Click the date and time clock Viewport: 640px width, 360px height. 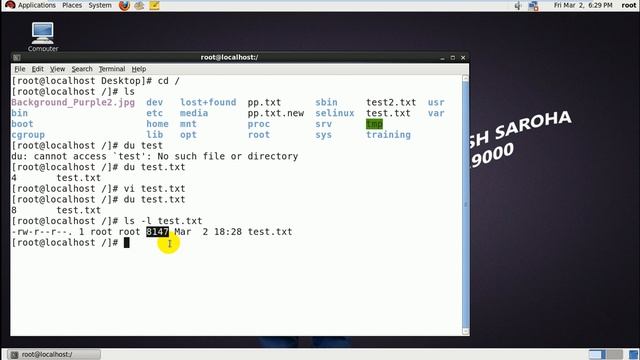[583, 5]
